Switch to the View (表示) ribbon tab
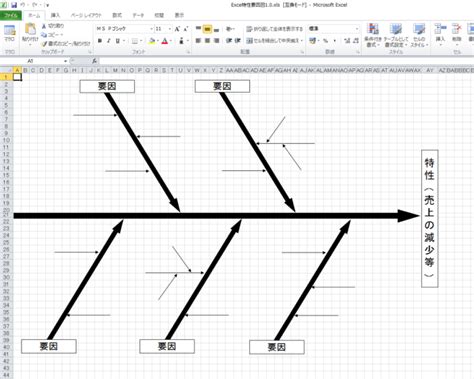 coord(179,15)
